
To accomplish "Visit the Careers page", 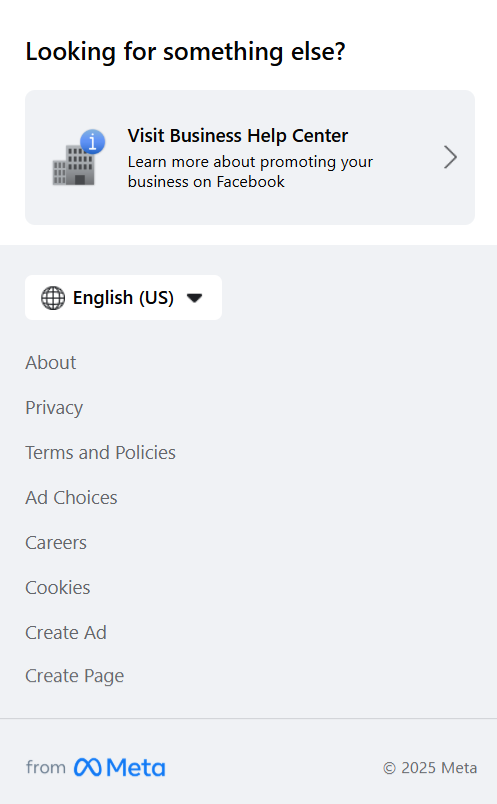I will point(56,543).
